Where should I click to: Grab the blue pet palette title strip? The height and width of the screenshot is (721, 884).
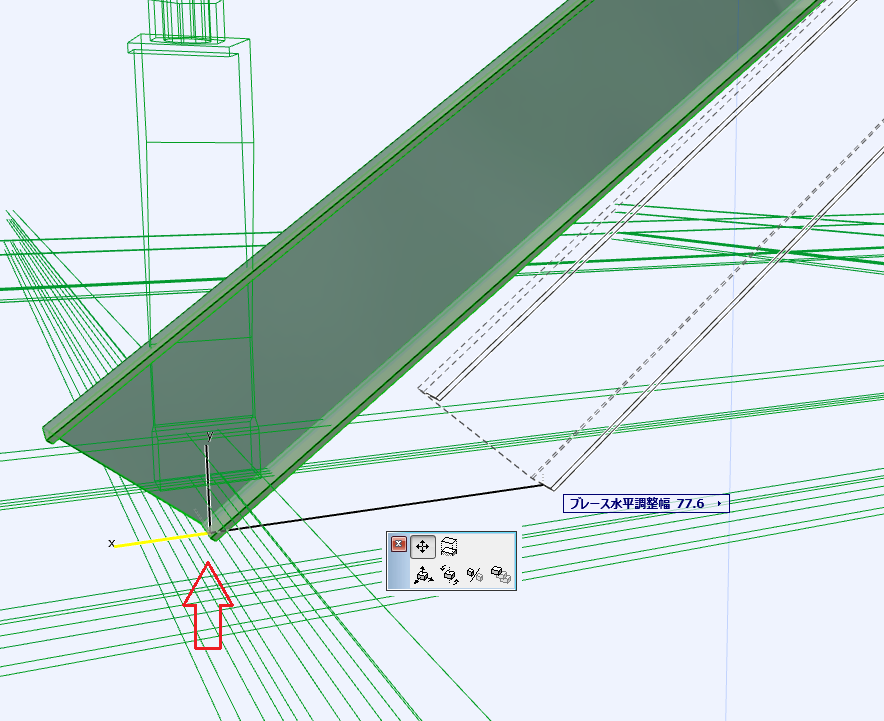396,575
